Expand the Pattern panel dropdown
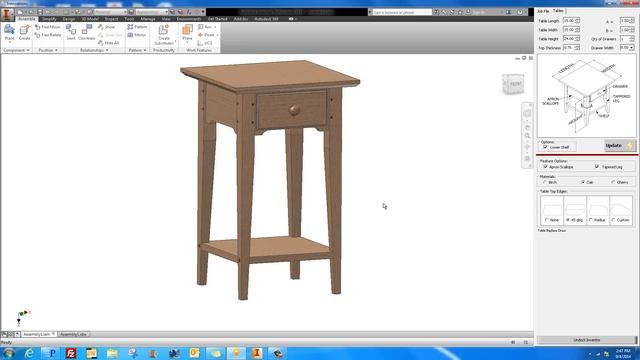Image resolution: width=640 pixels, height=360 pixels. point(145,50)
